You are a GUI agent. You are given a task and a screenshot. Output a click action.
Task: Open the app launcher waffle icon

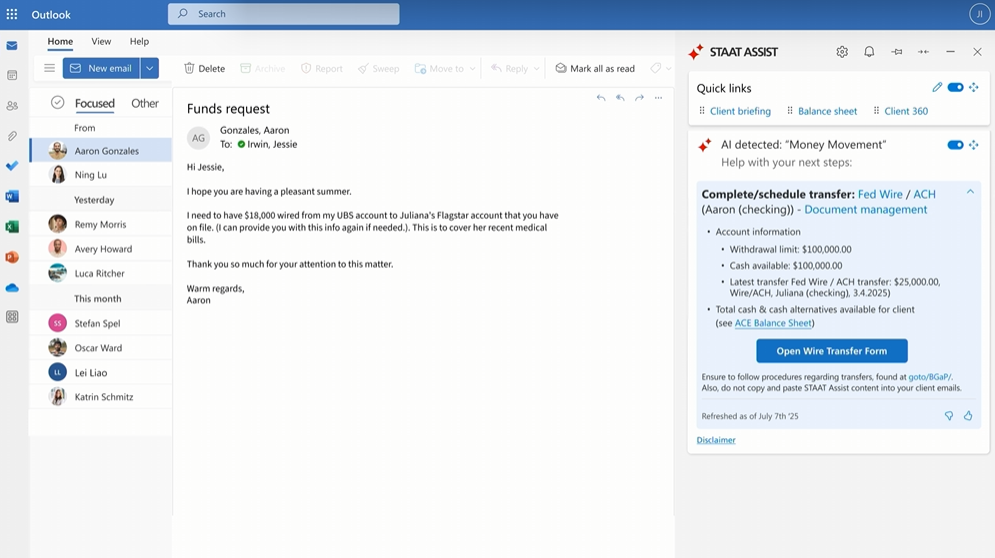coord(12,14)
